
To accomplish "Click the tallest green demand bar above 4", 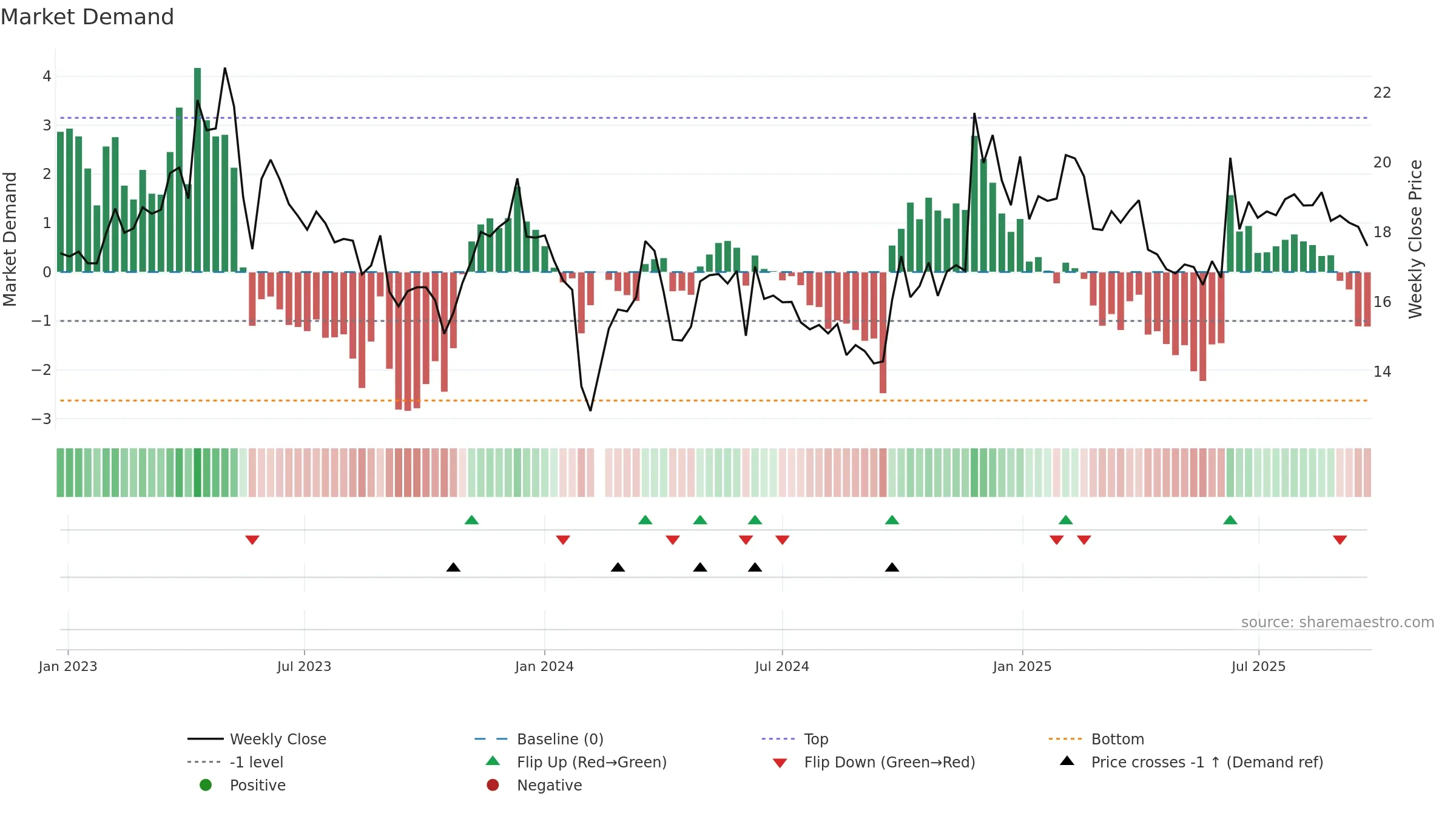I will [197, 170].
